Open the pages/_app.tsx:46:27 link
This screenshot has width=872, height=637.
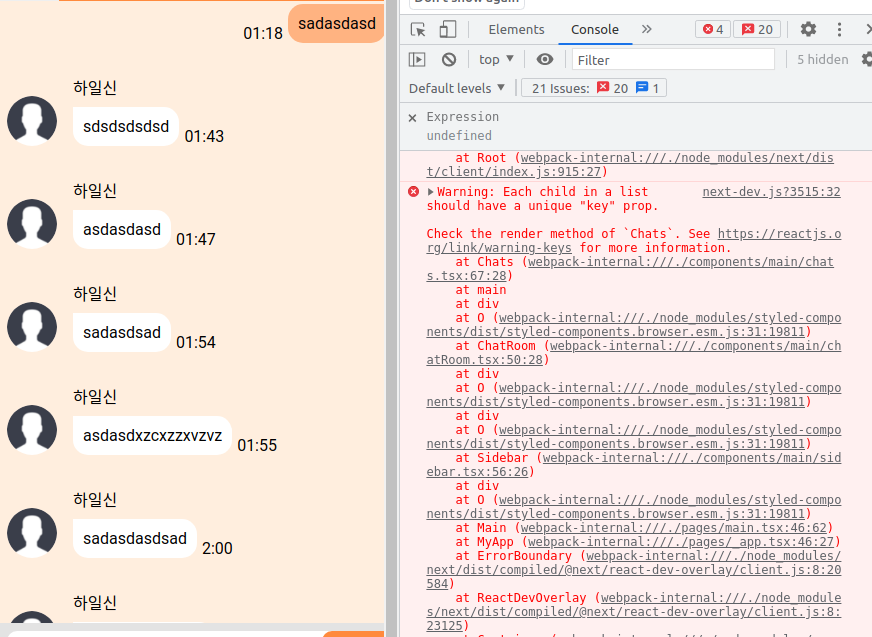(x=681, y=542)
